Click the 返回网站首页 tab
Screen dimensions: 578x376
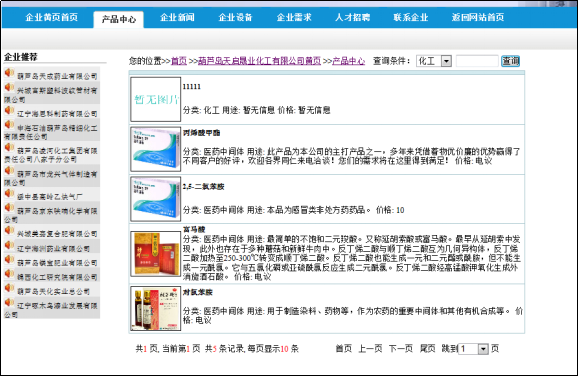pos(478,17)
